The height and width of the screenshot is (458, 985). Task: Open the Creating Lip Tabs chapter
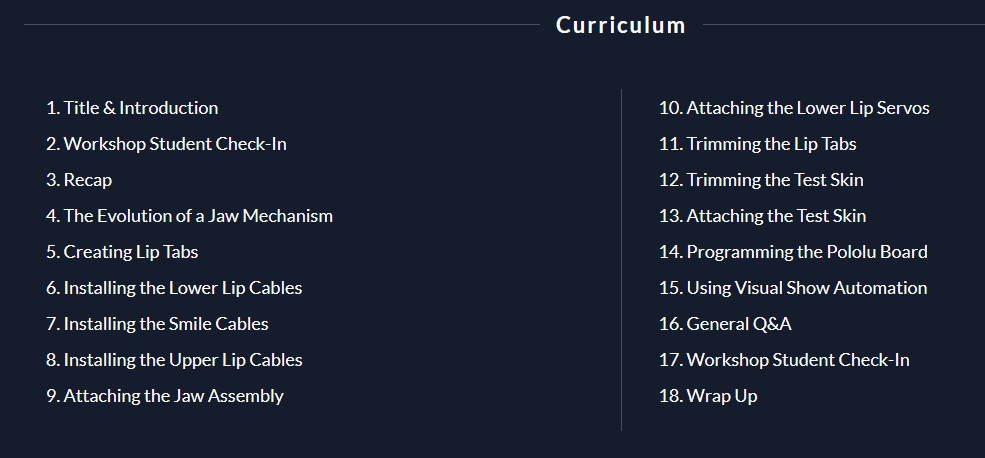122,252
